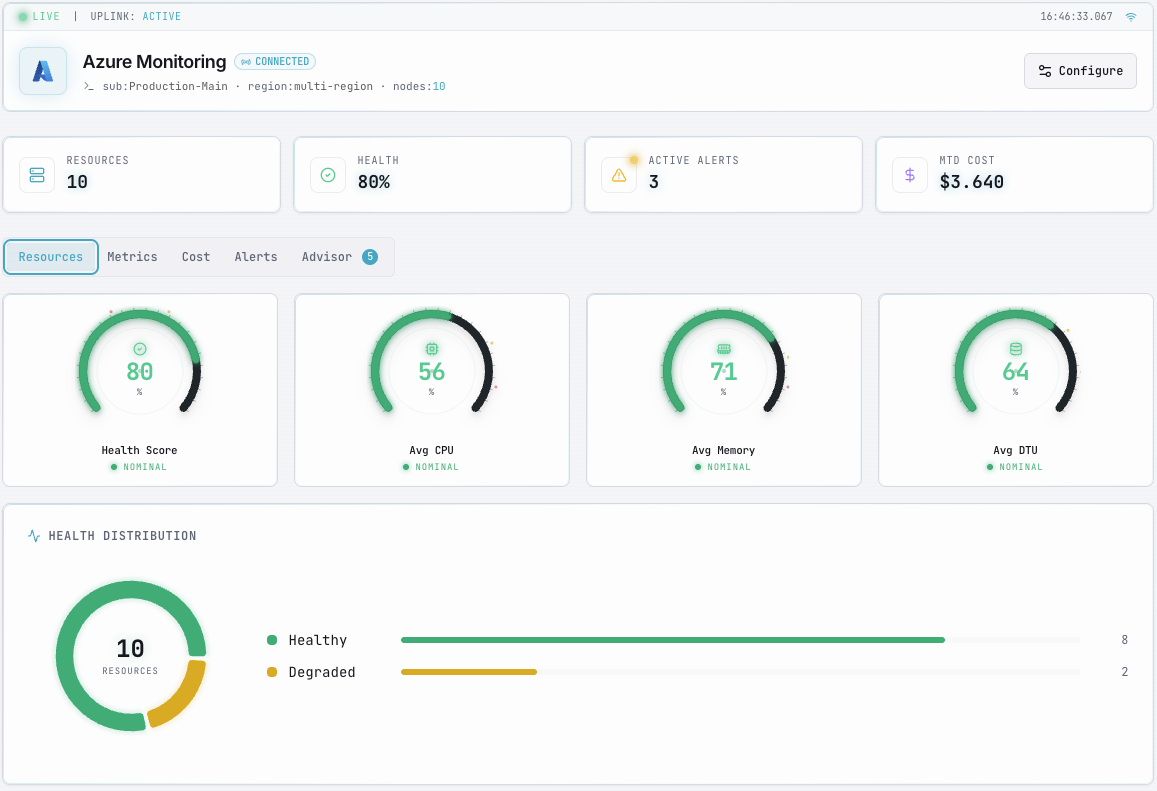The width and height of the screenshot is (1157, 791).
Task: Select the Resources tab
Action: [x=51, y=257]
